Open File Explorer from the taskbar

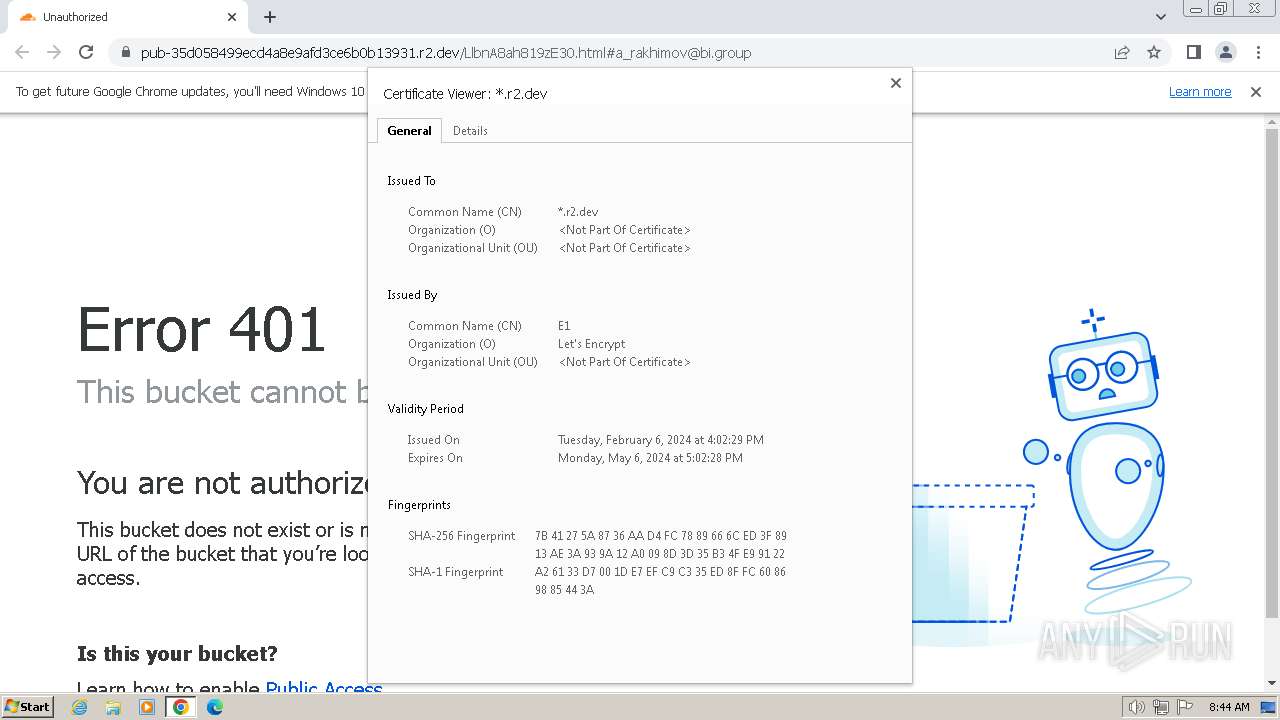[x=113, y=707]
